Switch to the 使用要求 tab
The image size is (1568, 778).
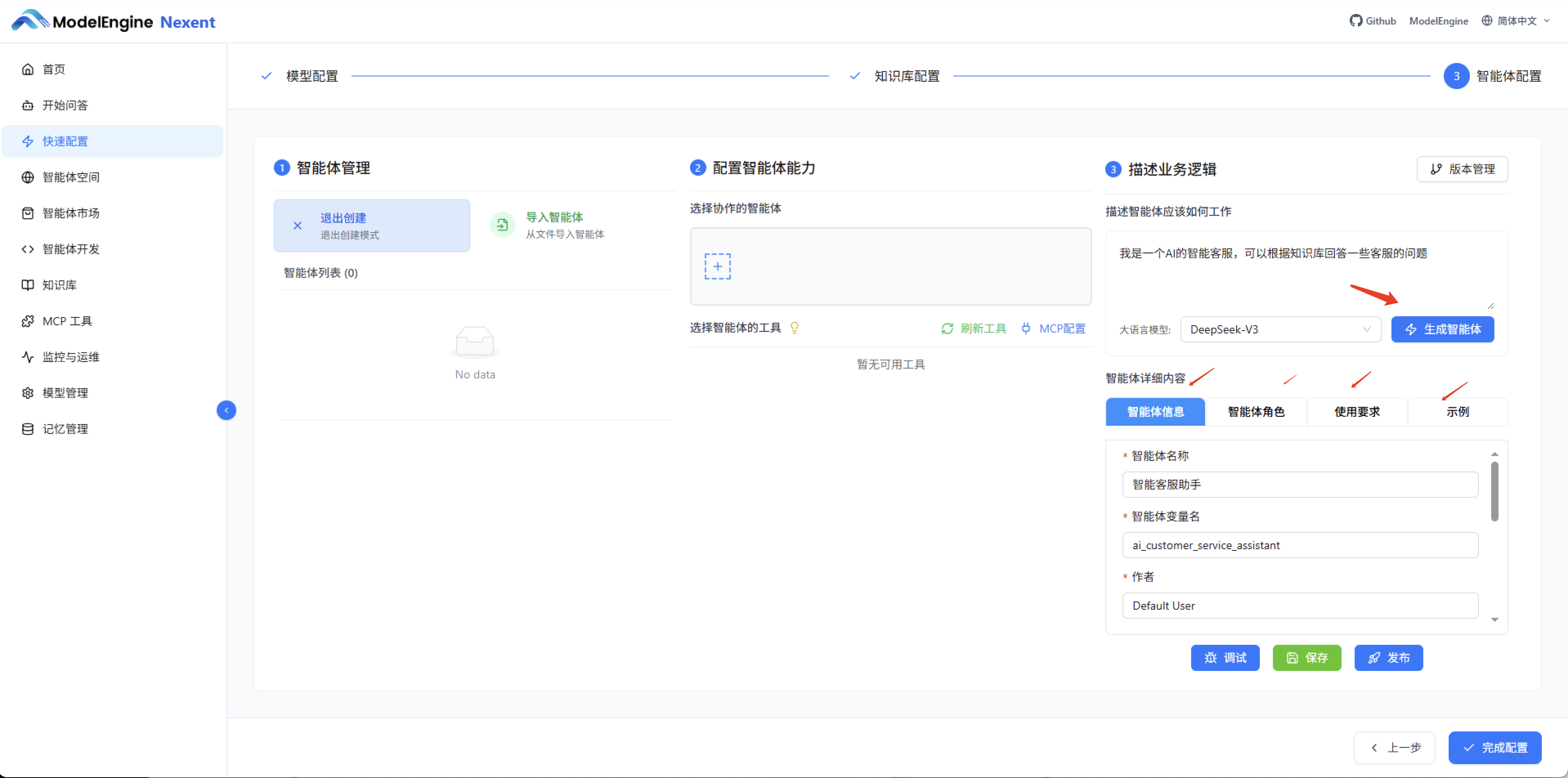(x=1356, y=412)
